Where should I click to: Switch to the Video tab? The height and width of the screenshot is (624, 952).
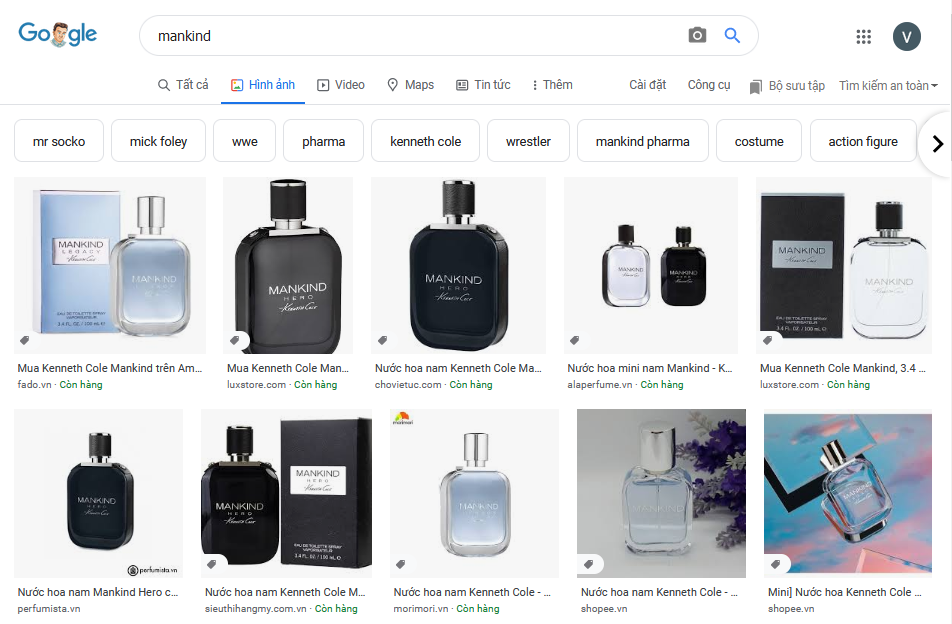pyautogui.click(x=341, y=85)
